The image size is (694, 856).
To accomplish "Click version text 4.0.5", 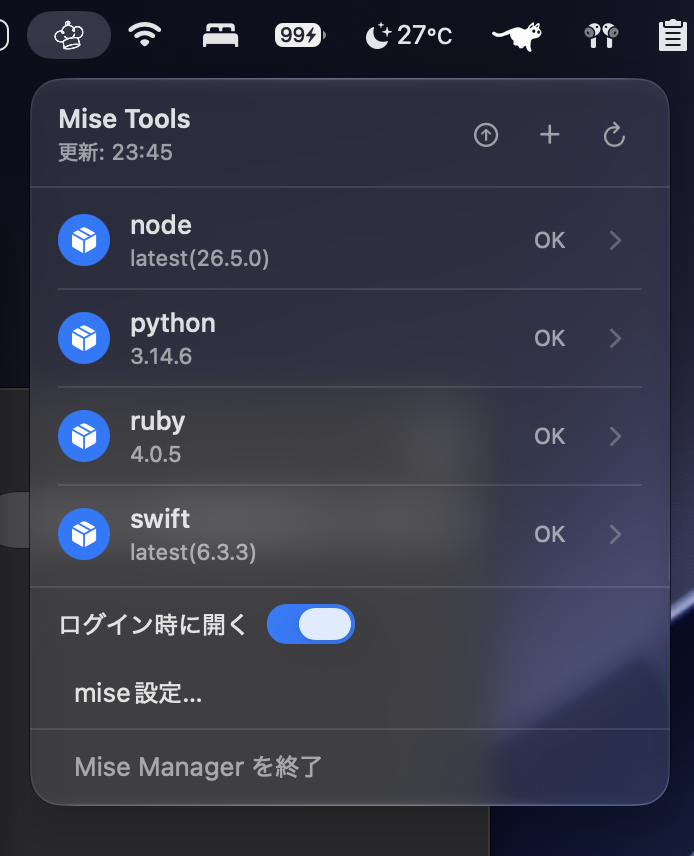I will click(x=156, y=454).
